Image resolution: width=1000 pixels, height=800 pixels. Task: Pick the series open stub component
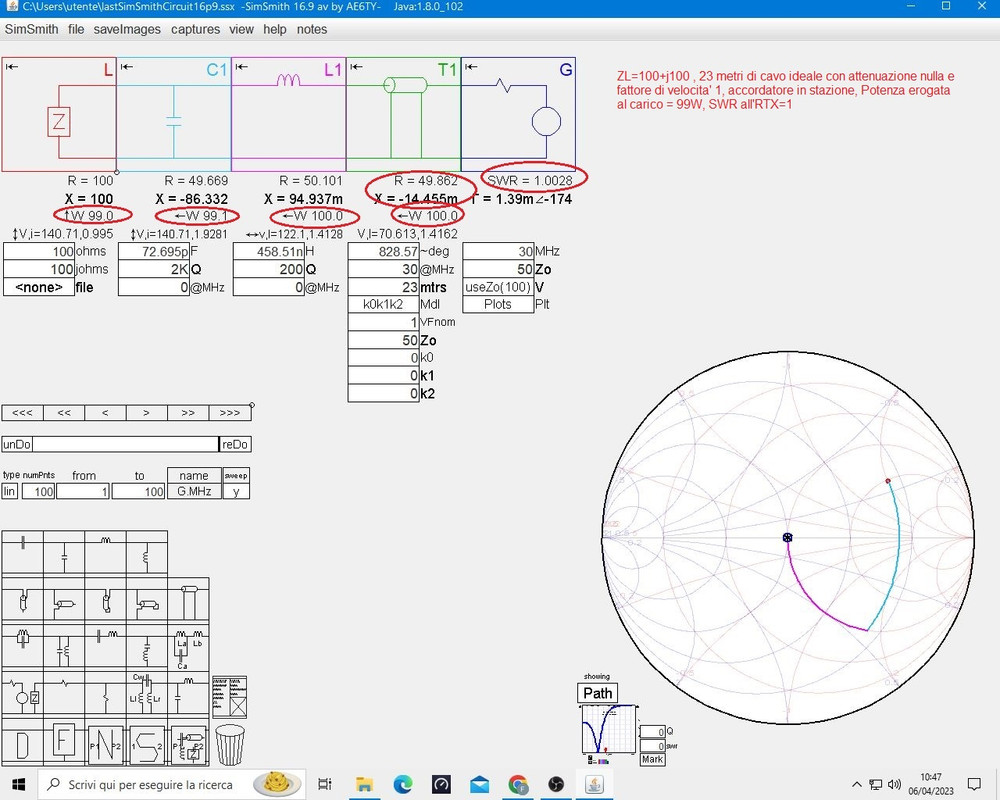pos(23,600)
